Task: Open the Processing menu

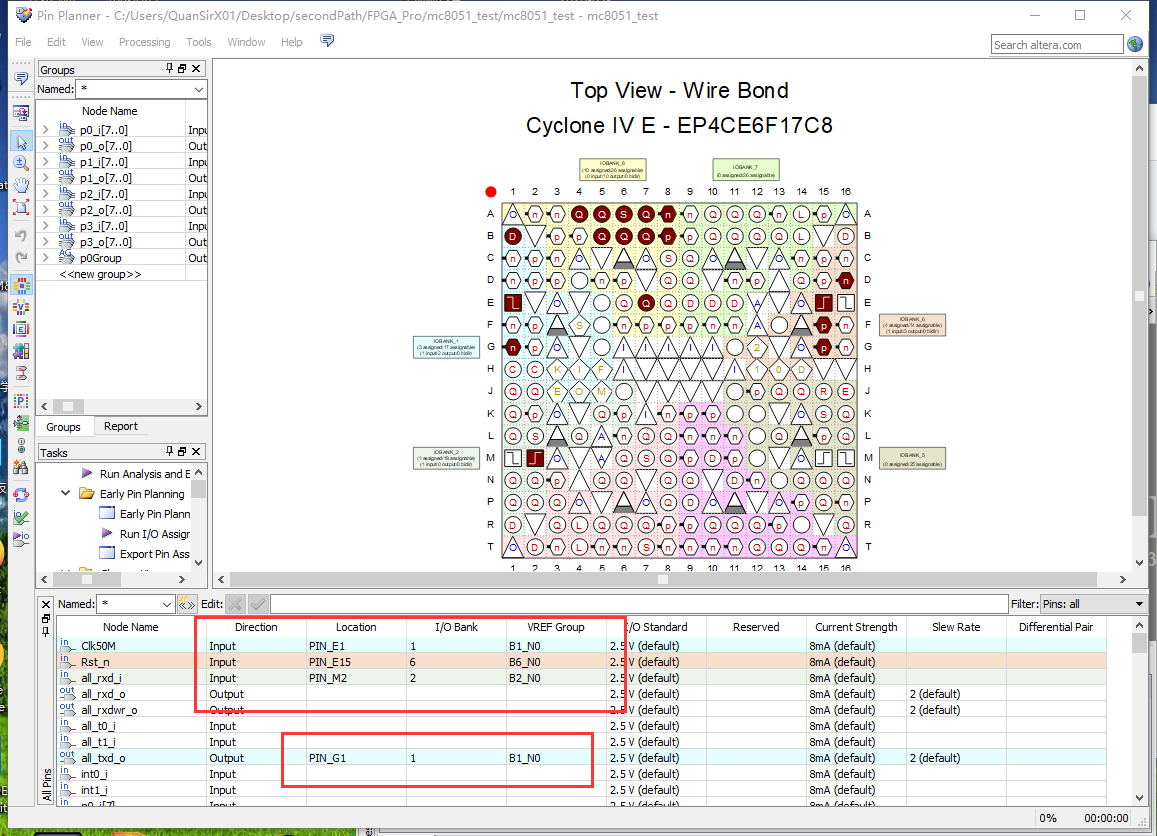Action: pyautogui.click(x=145, y=42)
